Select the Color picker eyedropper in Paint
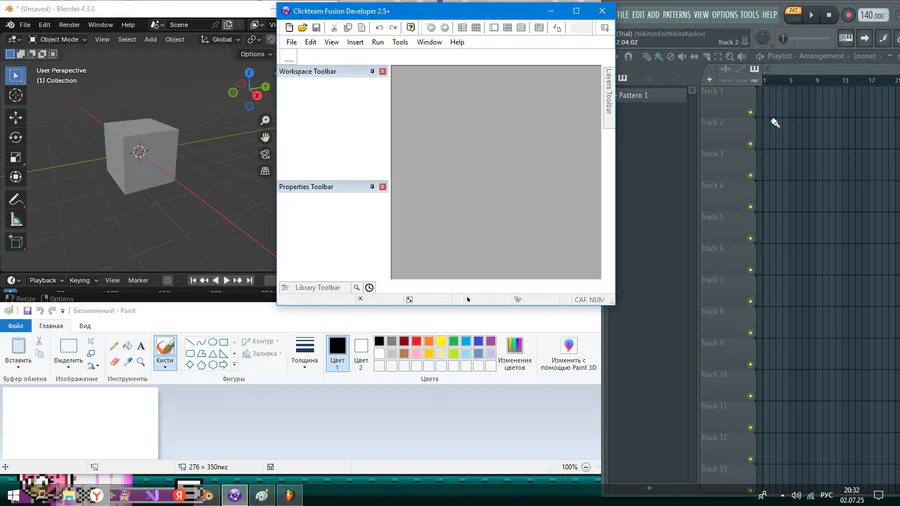 point(127,361)
